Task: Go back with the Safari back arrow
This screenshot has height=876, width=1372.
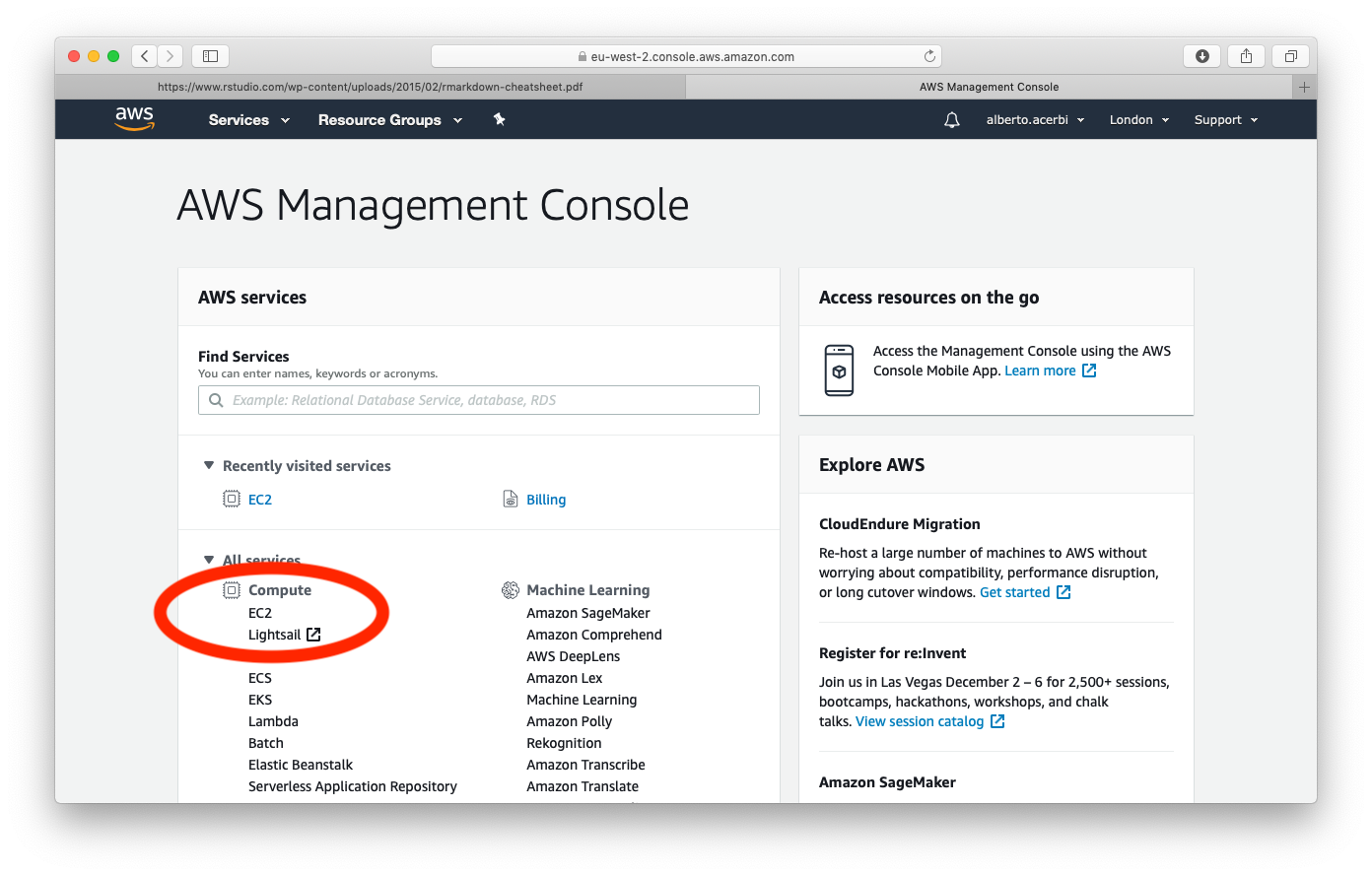Action: (145, 56)
